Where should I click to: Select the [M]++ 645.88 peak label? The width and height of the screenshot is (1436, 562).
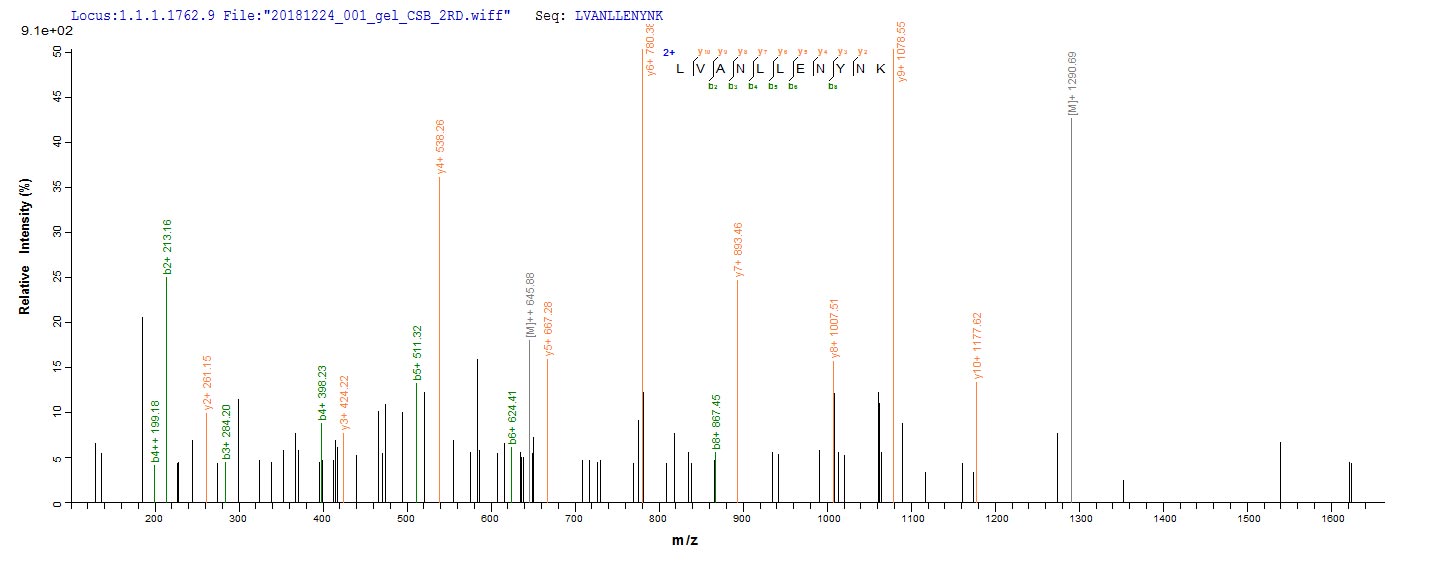[x=531, y=305]
